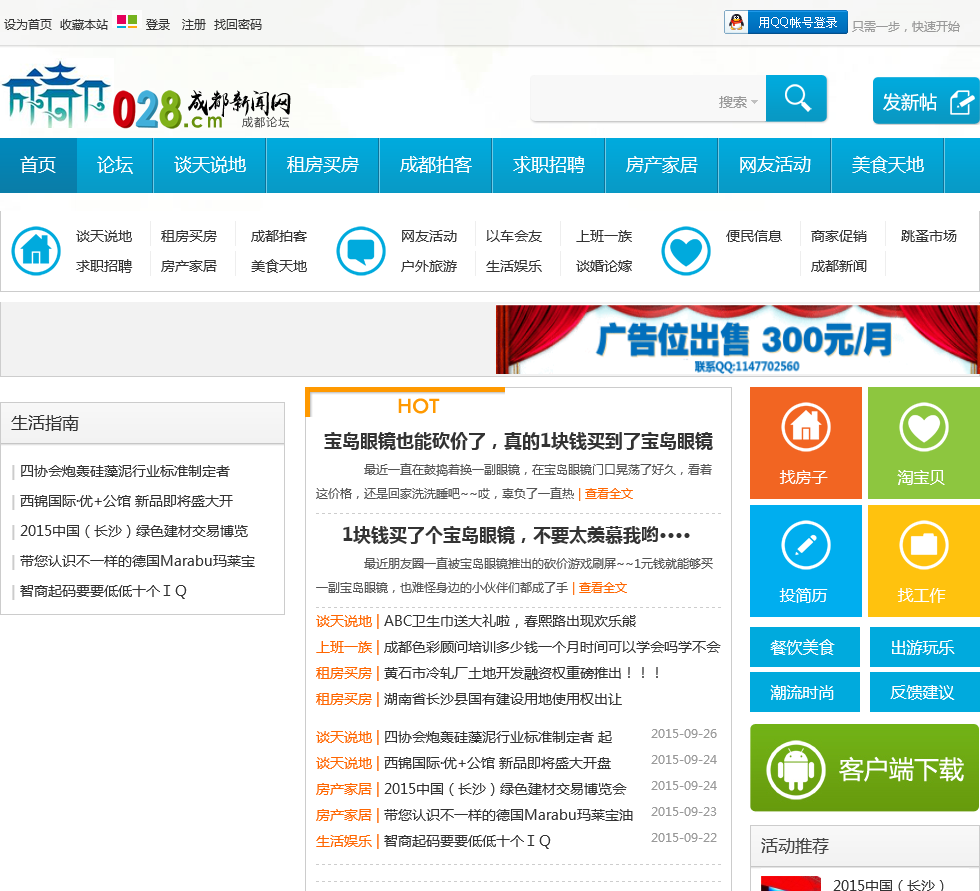Click the 活动推荐 thumbnail image
The height and width of the screenshot is (891, 980).
791,884
